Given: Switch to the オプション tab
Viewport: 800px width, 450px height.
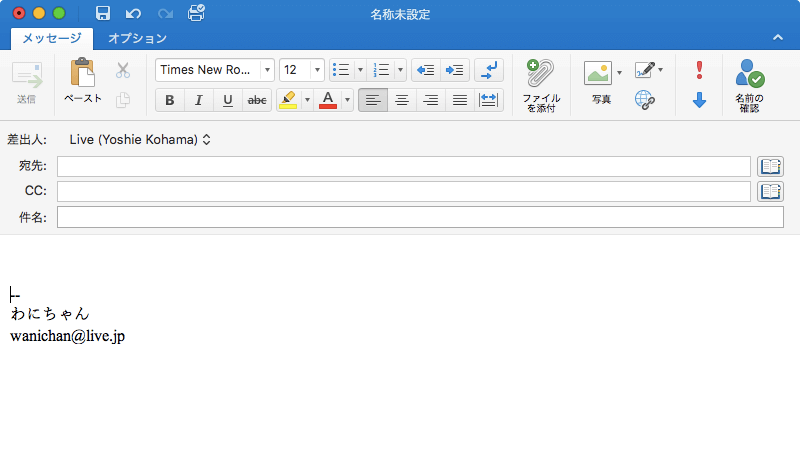Looking at the screenshot, I should coord(137,38).
